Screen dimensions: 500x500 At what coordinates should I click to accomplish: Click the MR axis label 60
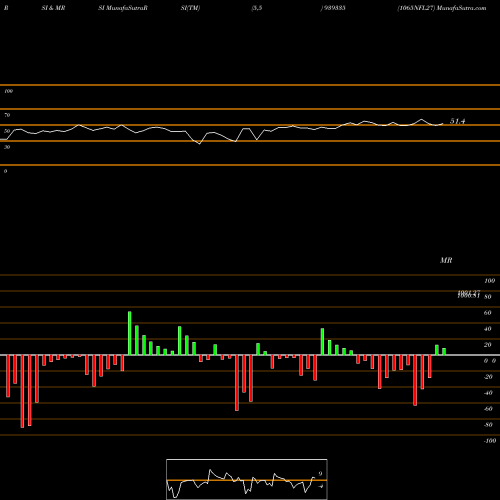(x=488, y=313)
